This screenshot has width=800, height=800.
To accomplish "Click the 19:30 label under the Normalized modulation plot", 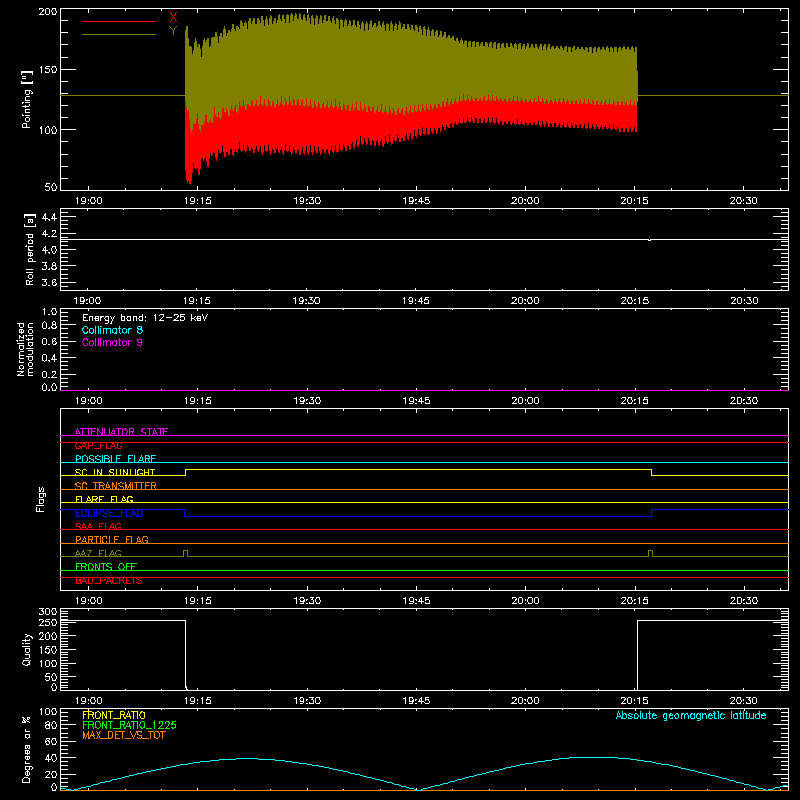I will tap(307, 401).
